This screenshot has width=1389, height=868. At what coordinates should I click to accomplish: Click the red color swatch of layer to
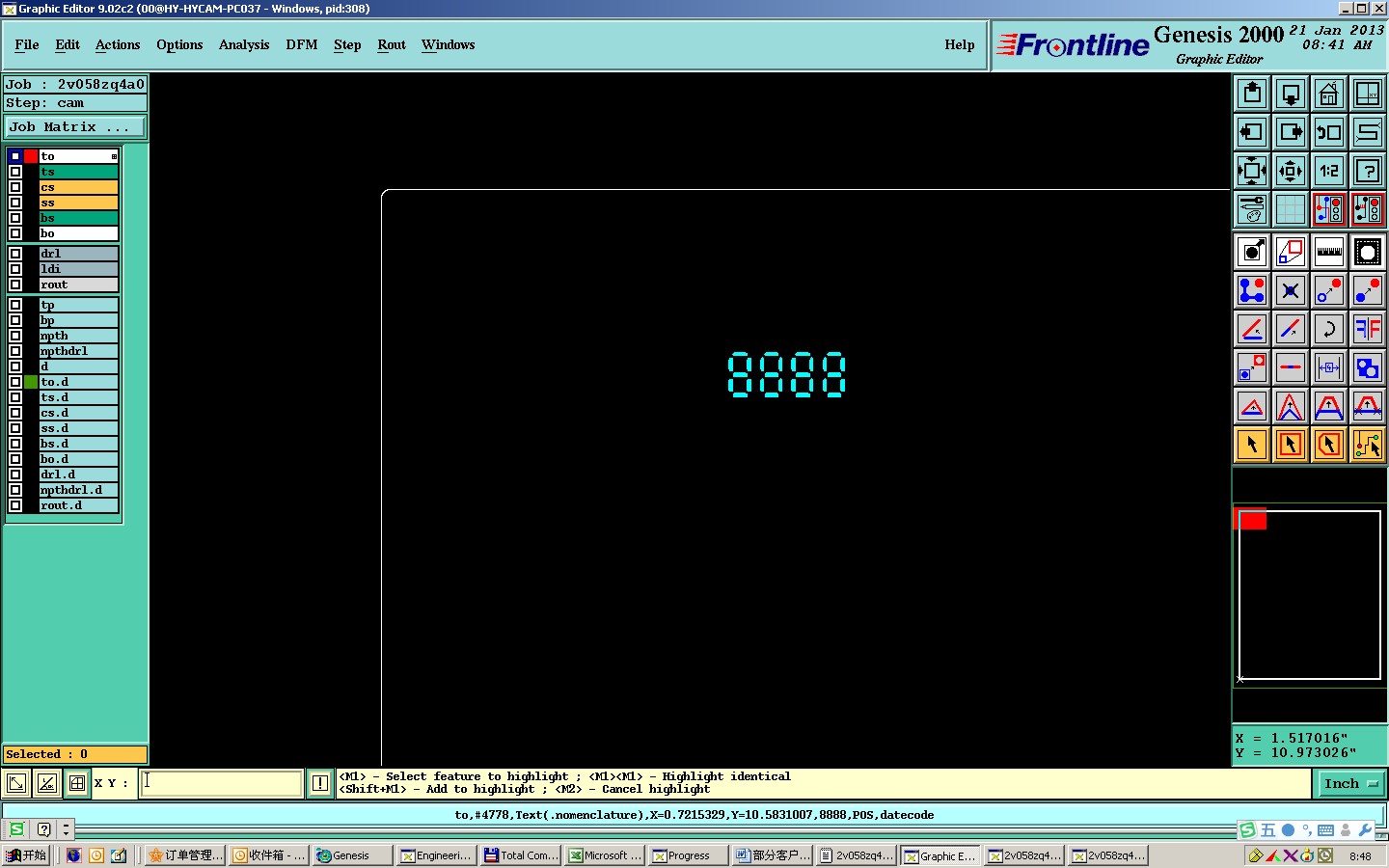[31, 156]
